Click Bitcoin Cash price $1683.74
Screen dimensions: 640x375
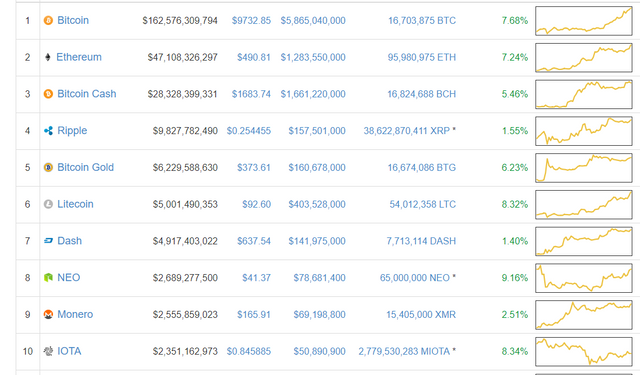pyautogui.click(x=251, y=94)
